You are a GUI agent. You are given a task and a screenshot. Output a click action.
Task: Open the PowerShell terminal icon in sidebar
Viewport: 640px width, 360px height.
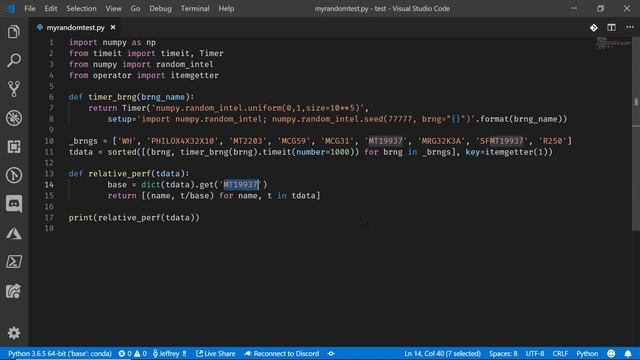pos(14,262)
